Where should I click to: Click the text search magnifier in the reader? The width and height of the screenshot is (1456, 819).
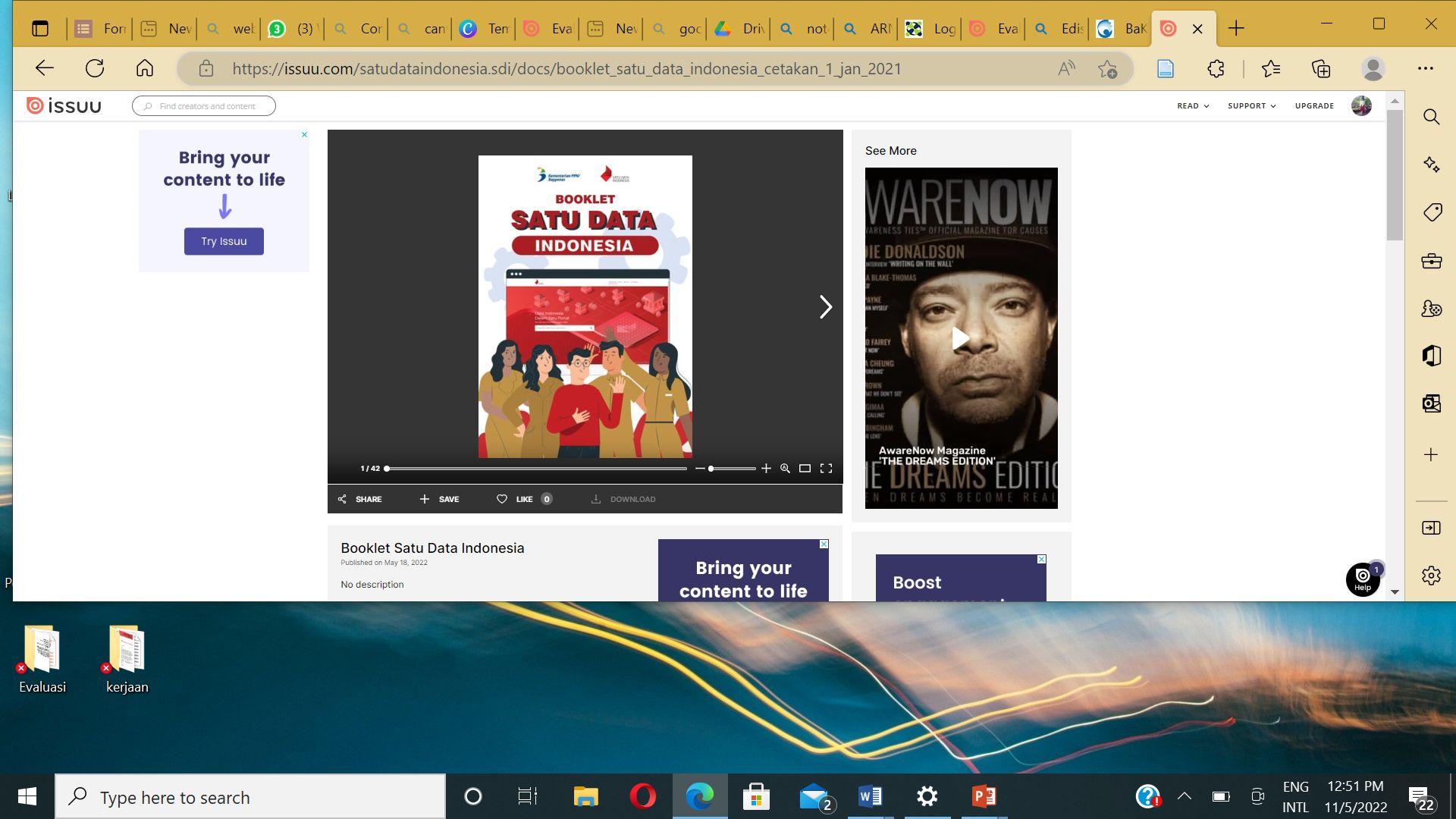(785, 469)
